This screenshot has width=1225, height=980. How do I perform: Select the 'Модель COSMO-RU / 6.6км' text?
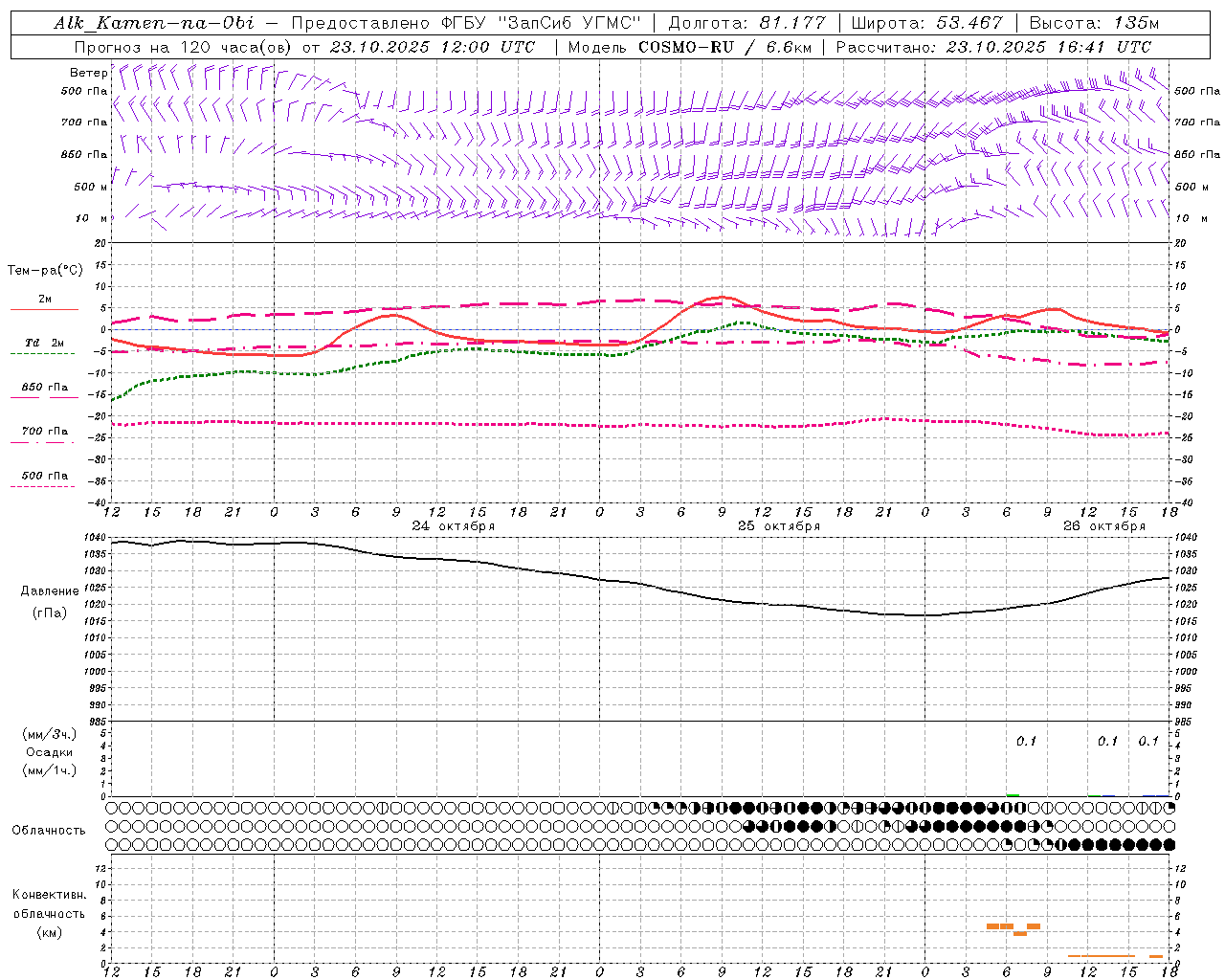coord(689,47)
